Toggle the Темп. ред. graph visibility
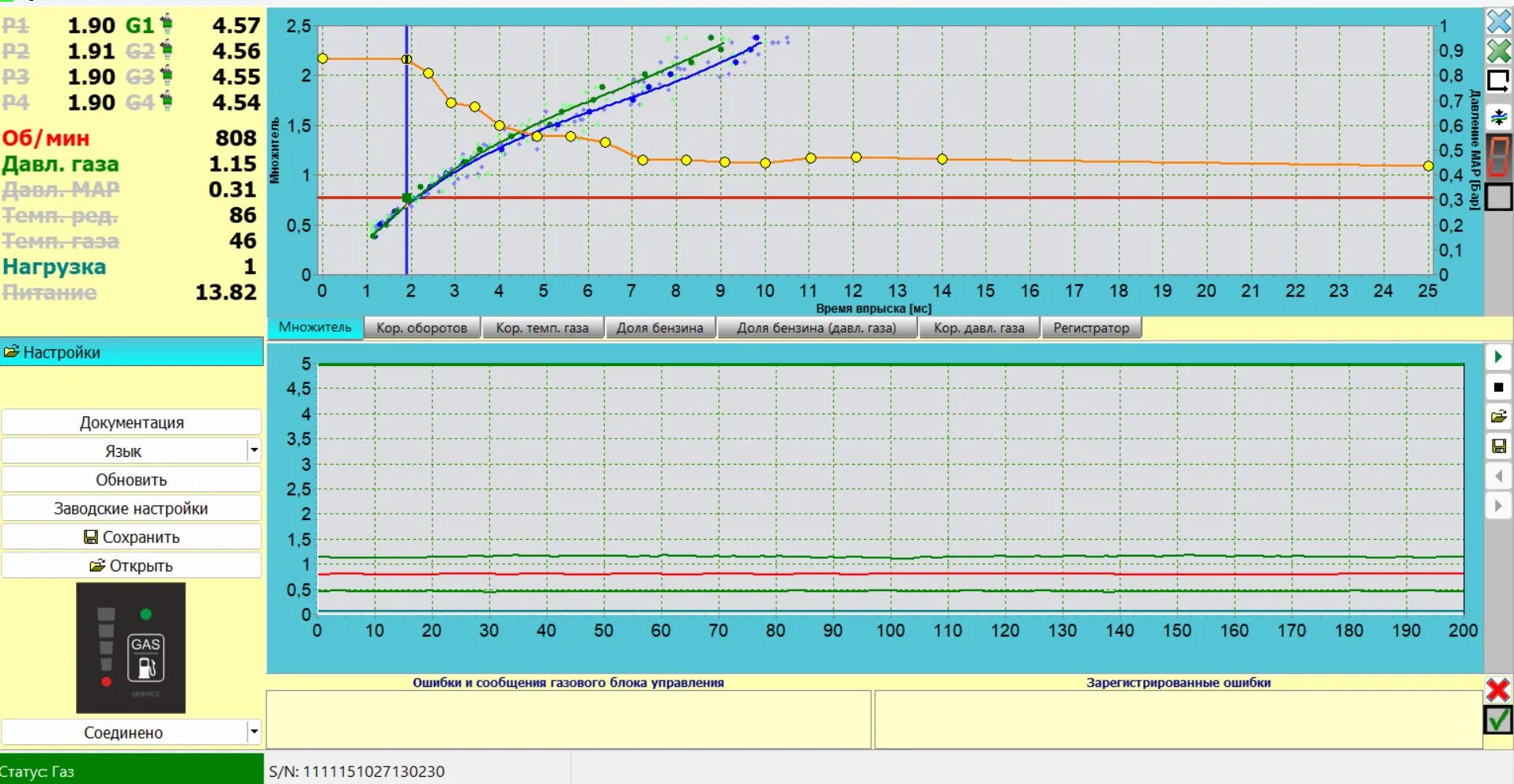1514x784 pixels. 60,216
